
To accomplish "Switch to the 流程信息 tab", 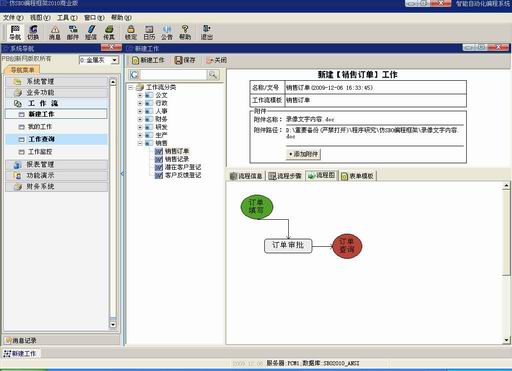I will point(246,176).
